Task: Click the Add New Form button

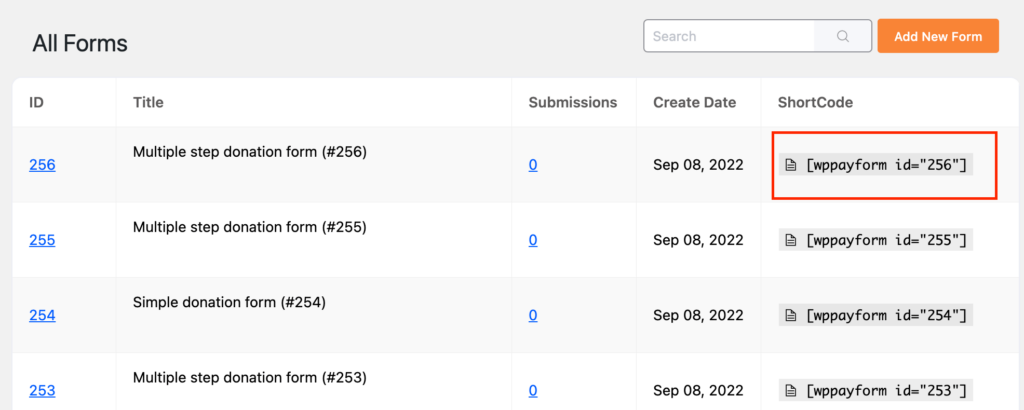Action: 938,36
